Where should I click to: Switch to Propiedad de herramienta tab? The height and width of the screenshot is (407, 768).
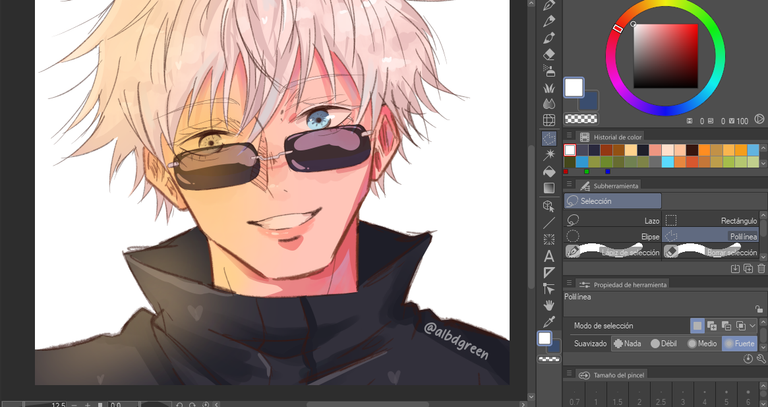tap(623, 285)
